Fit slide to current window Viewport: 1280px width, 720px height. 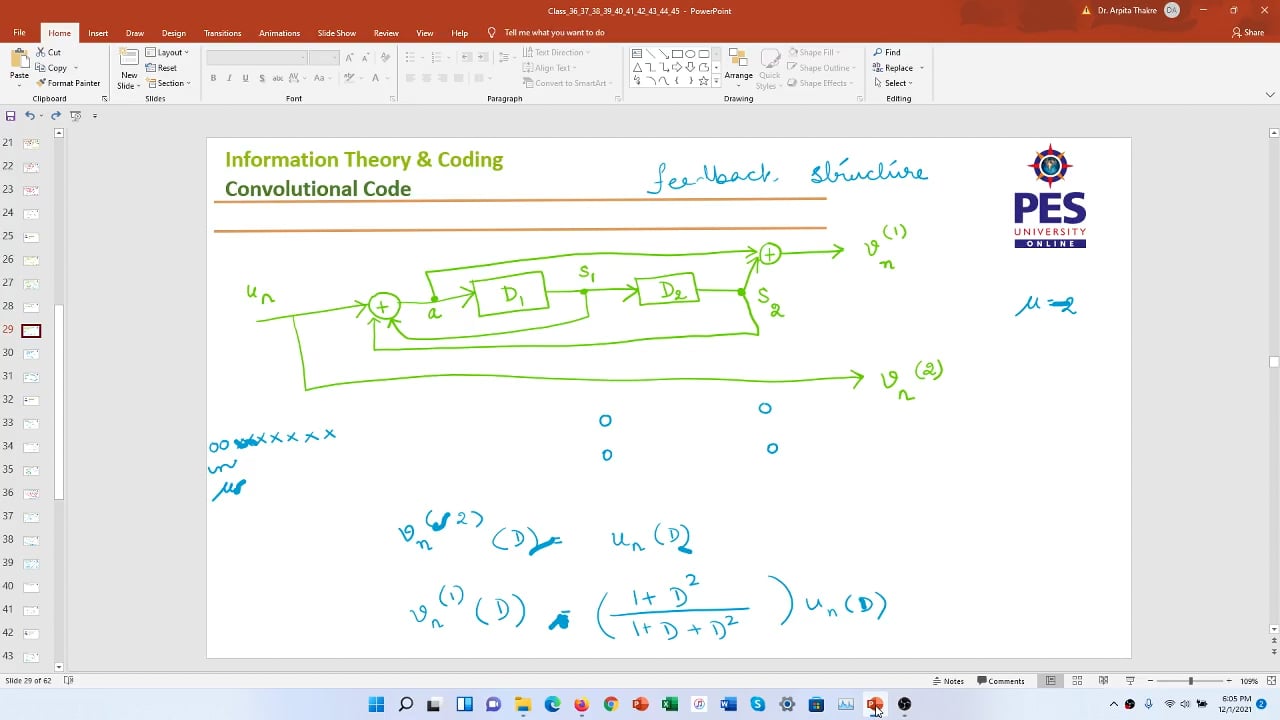(x=1269, y=681)
